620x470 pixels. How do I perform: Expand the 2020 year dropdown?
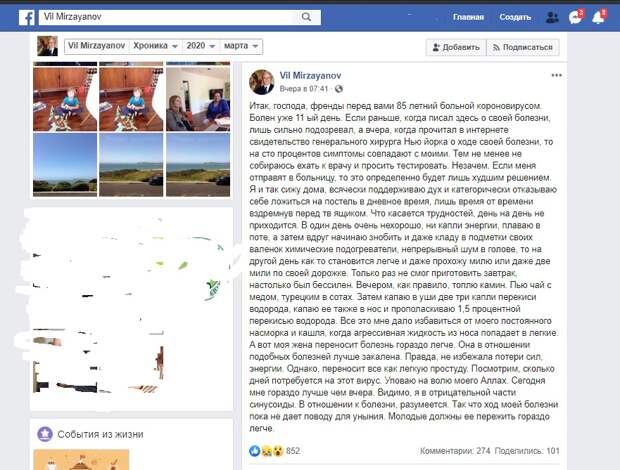click(201, 46)
